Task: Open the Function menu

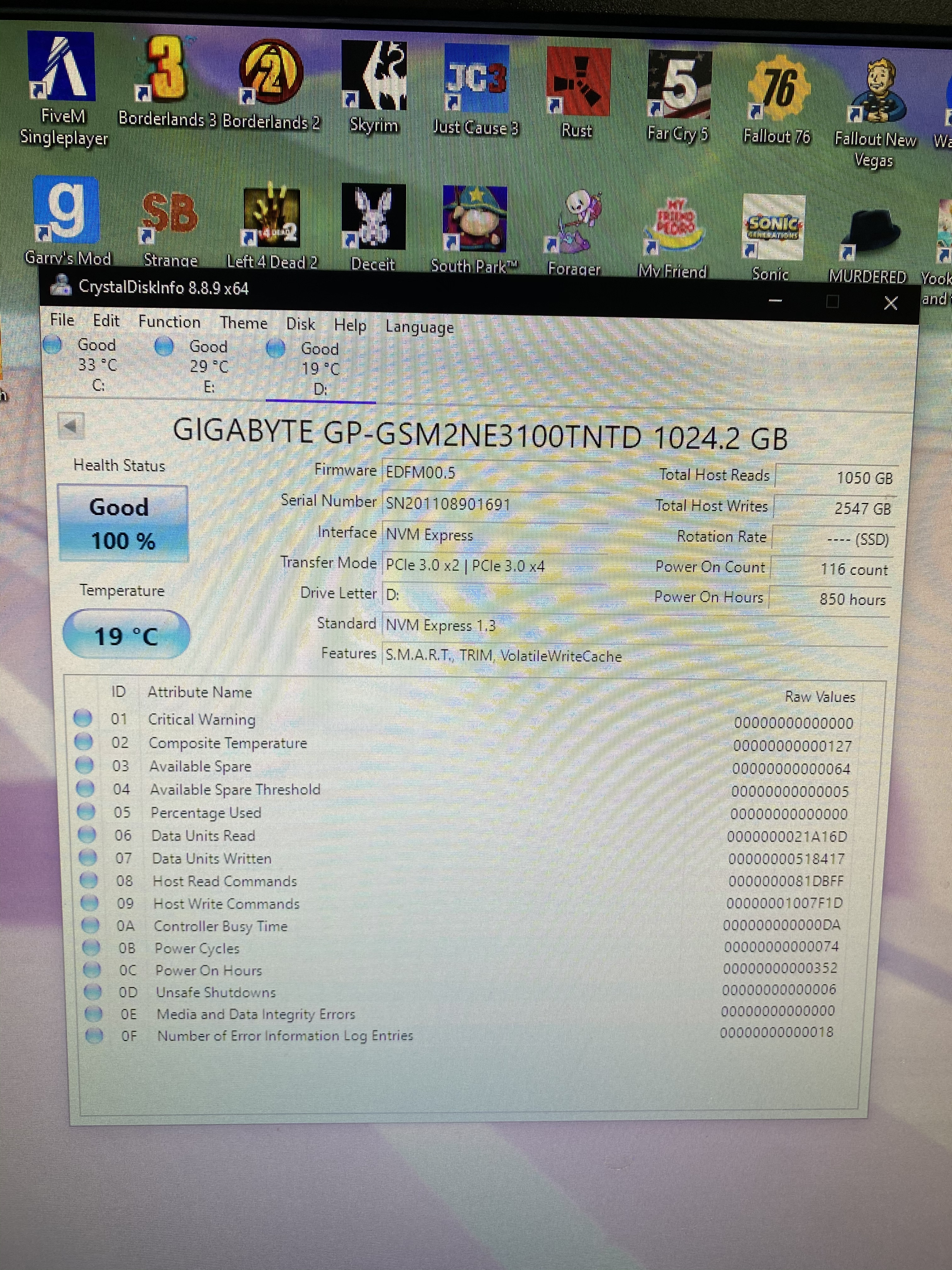Action: click(169, 322)
